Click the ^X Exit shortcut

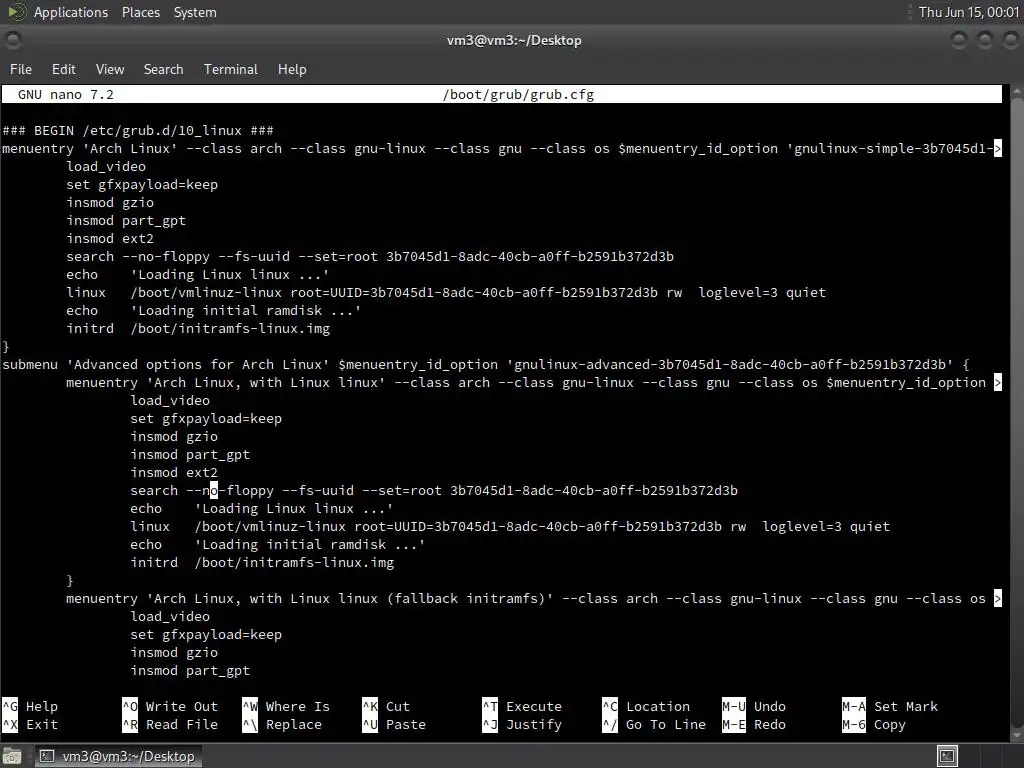(x=31, y=725)
